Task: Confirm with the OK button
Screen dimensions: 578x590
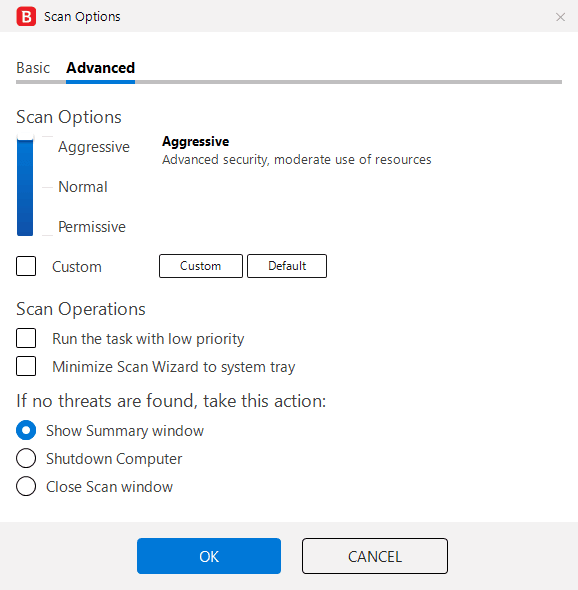Action: pyautogui.click(x=209, y=556)
